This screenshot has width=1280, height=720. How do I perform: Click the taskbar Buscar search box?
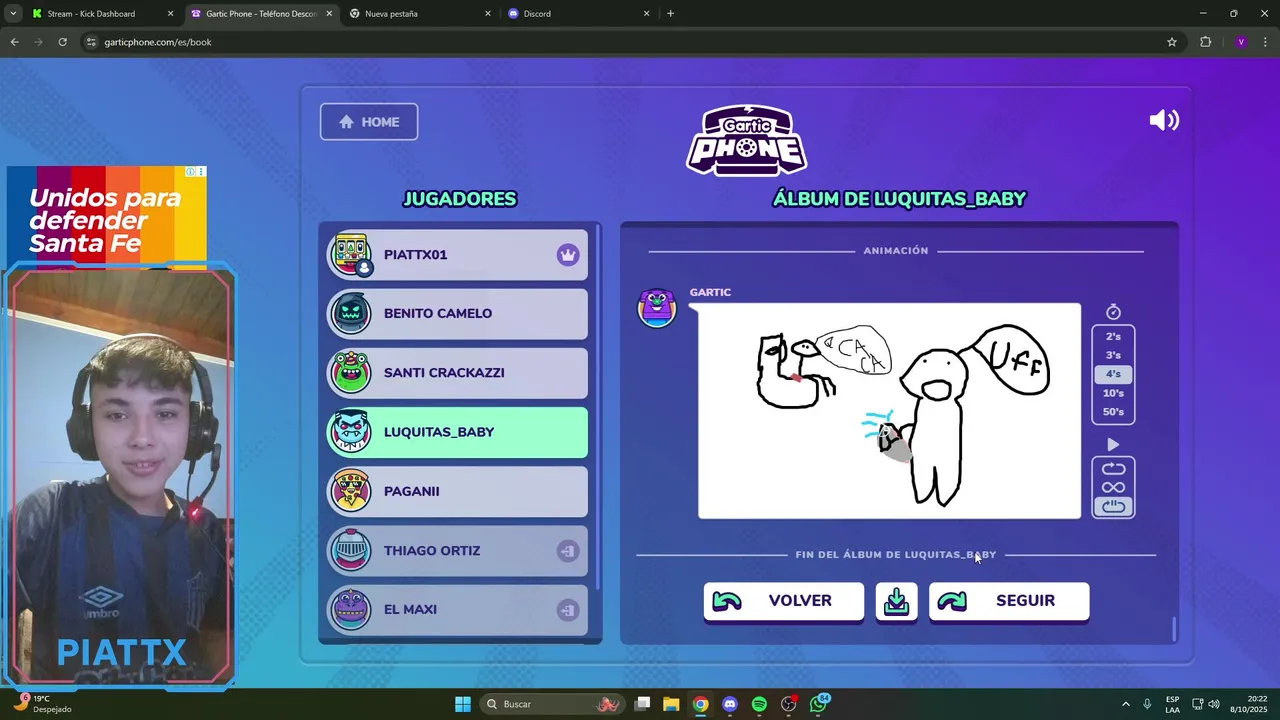[550, 704]
